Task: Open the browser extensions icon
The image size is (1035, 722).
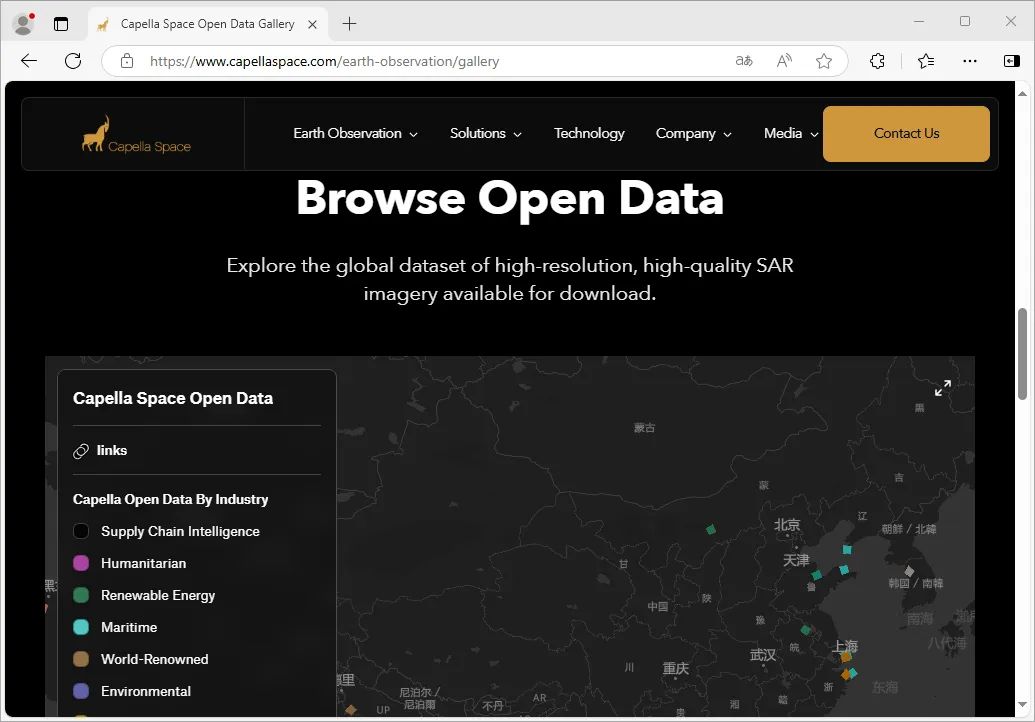Action: (x=877, y=61)
